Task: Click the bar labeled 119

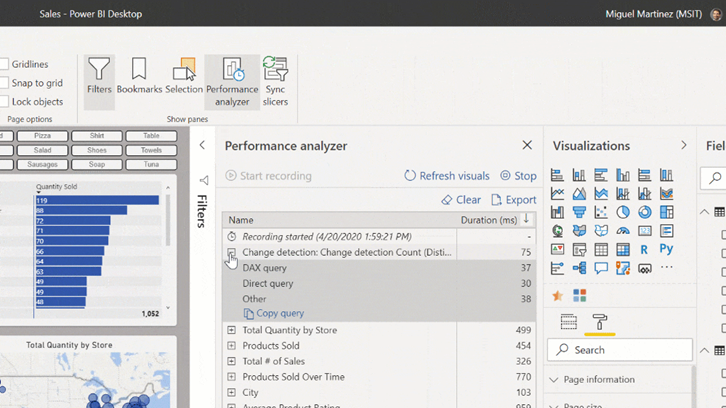Action: click(97, 200)
